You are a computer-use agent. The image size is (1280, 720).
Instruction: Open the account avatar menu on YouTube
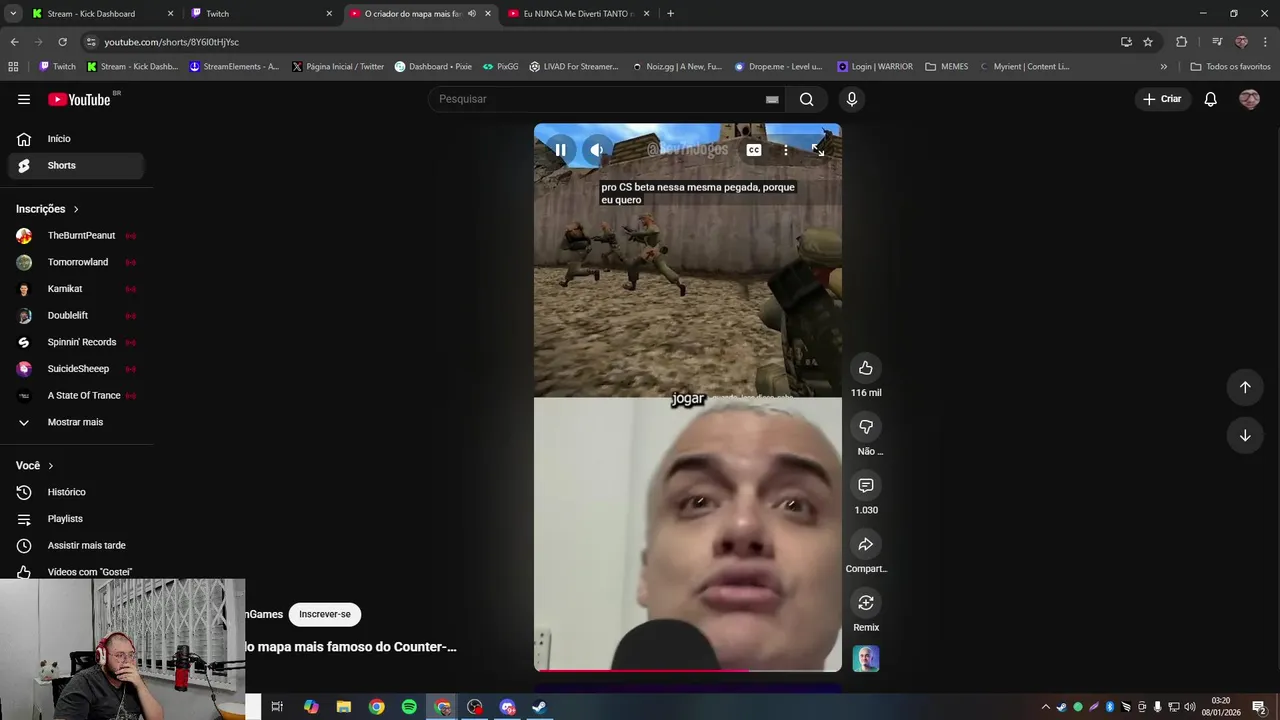(x=1249, y=99)
